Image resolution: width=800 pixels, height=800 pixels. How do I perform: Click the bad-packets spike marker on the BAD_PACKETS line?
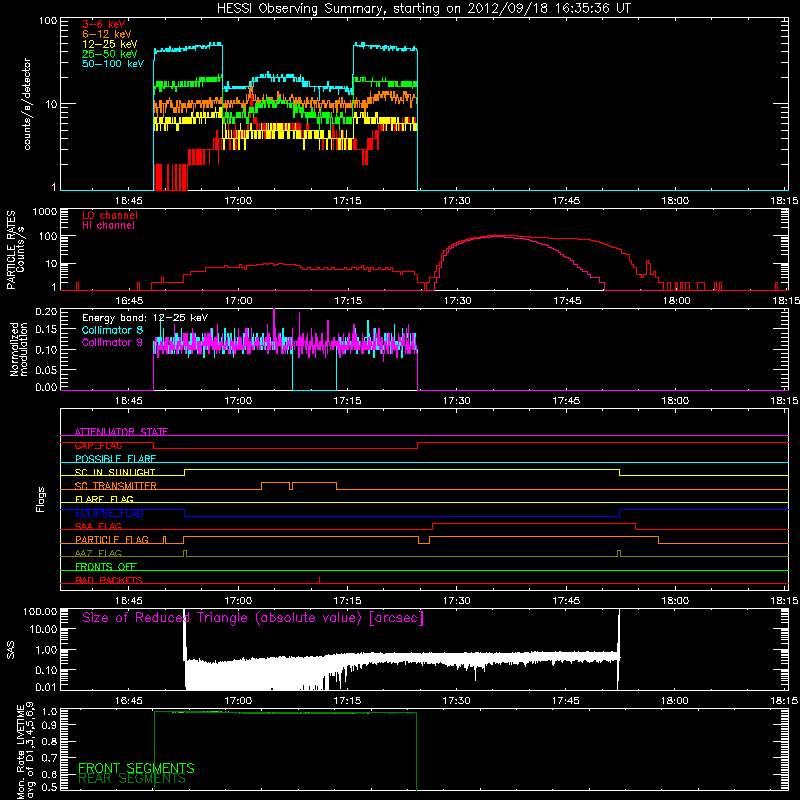point(319,580)
